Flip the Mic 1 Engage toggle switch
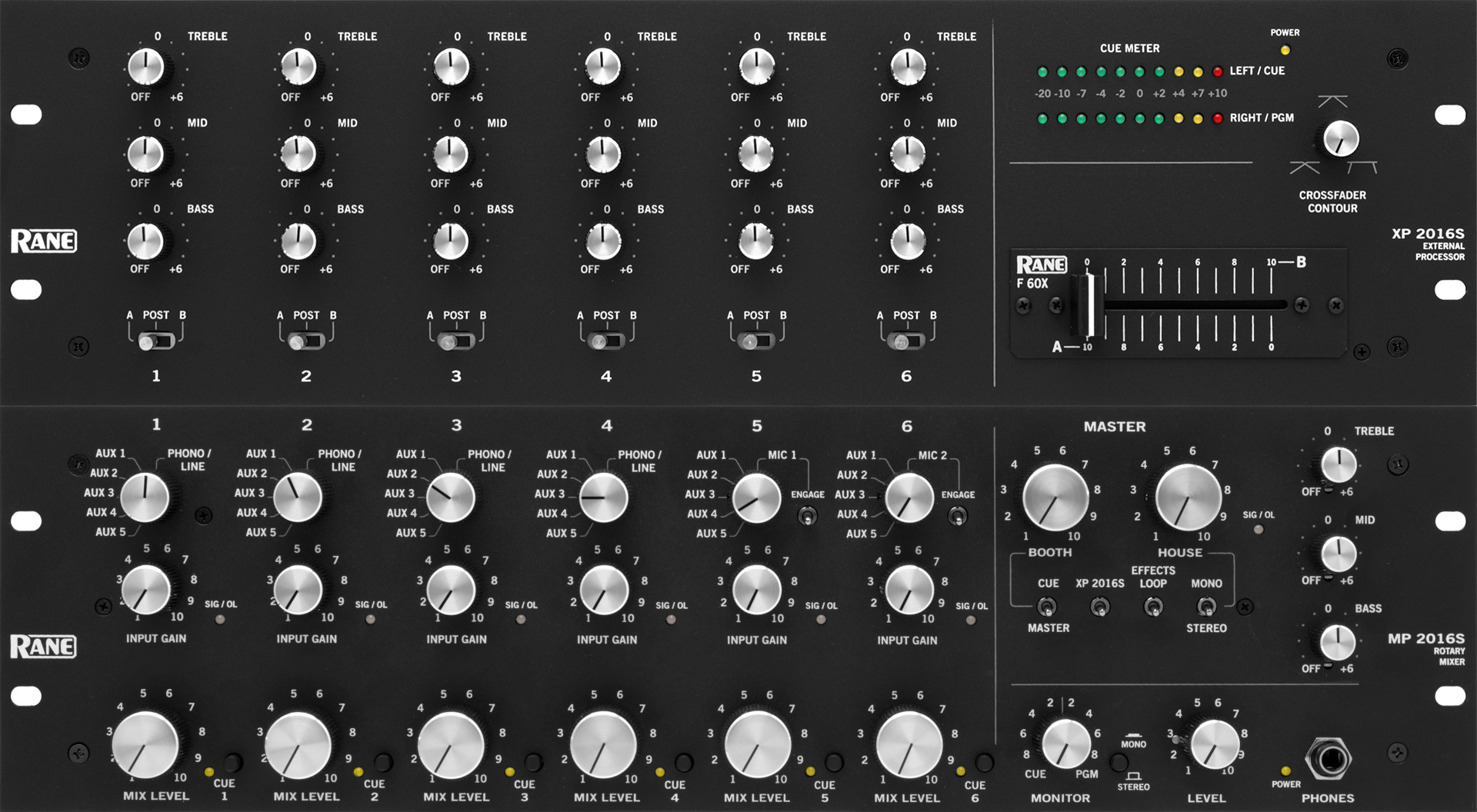Image resolution: width=1477 pixels, height=812 pixels. coord(807,516)
